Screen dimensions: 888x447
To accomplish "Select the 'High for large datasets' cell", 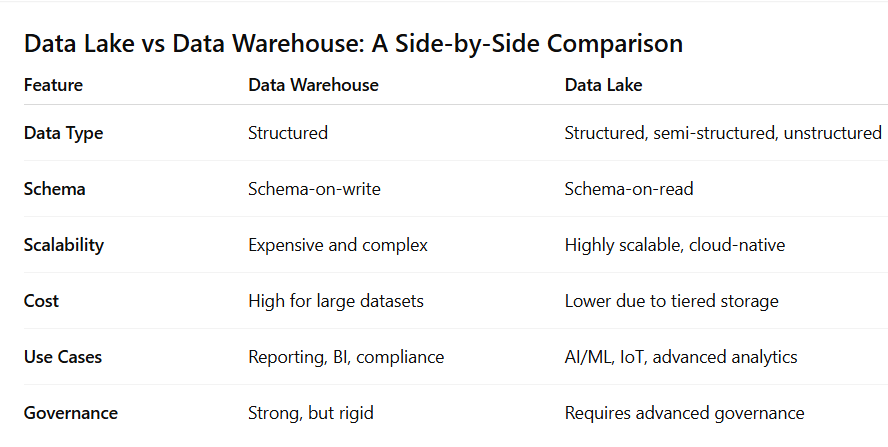I will 336,301.
